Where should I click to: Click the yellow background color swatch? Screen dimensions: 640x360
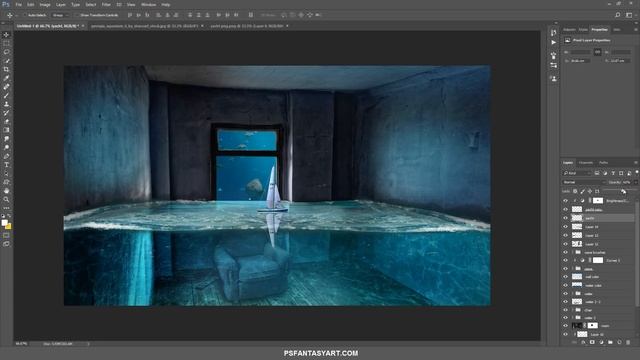pos(9,227)
